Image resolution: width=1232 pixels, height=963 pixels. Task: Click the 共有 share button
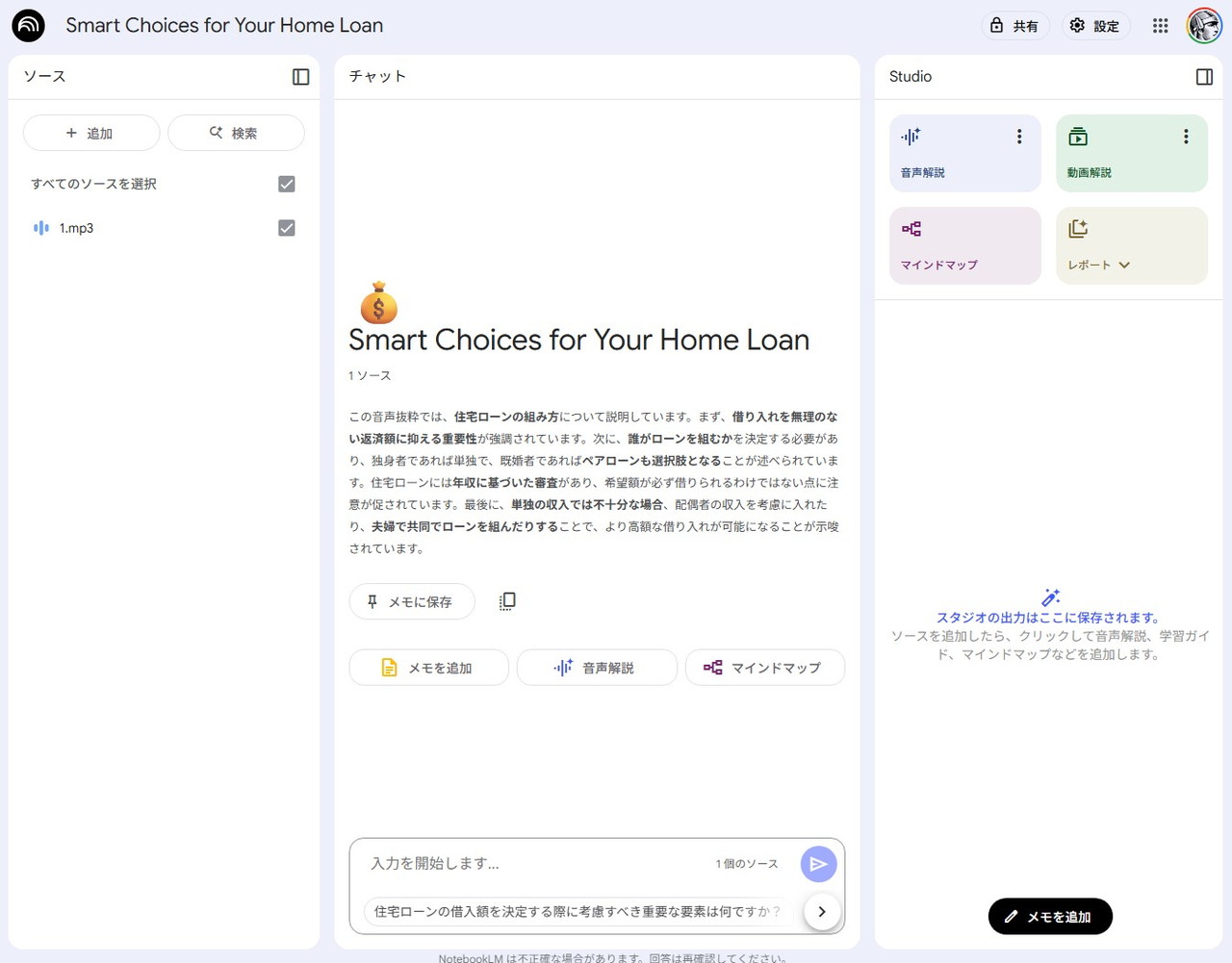(1014, 26)
